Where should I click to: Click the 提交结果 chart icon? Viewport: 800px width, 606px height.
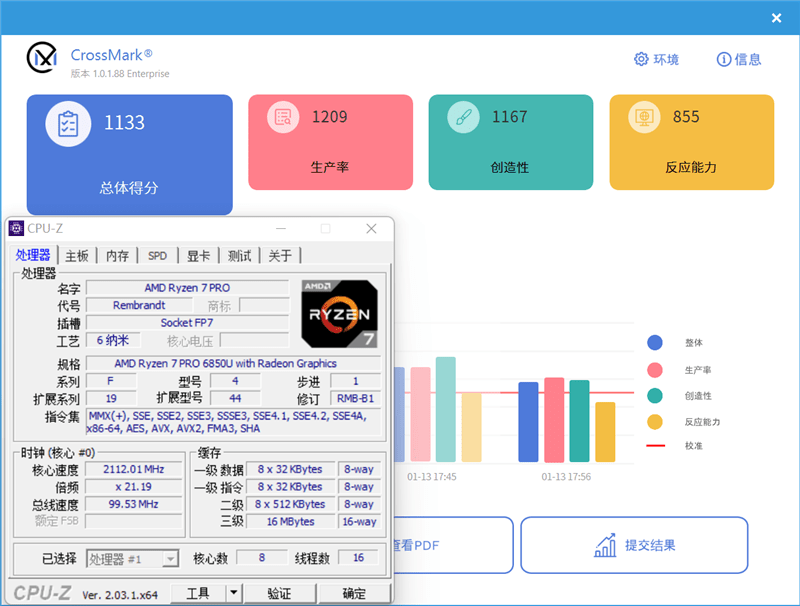point(605,545)
